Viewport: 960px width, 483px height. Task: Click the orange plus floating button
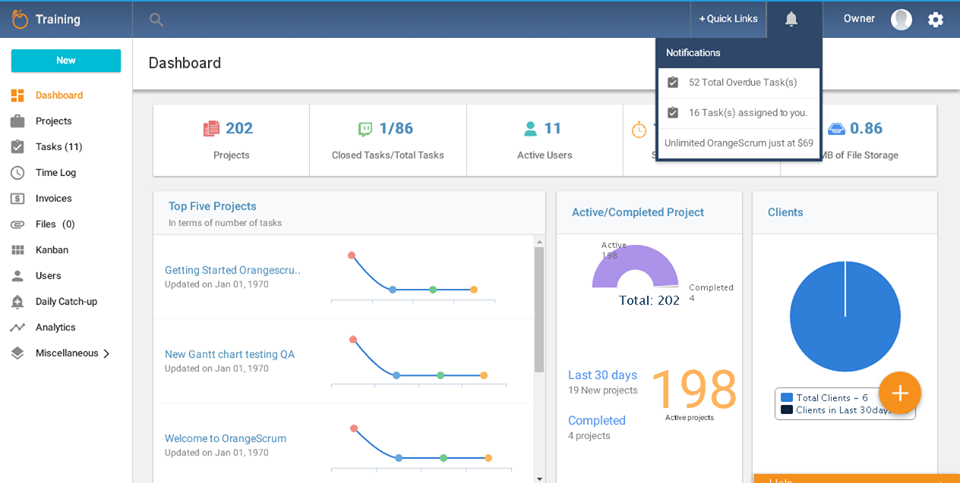point(899,393)
